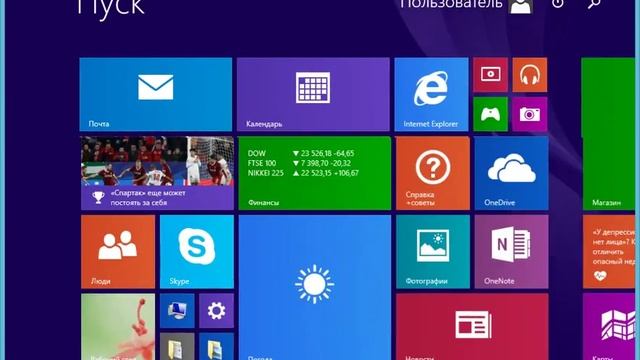Open the Справка + советы help tile
Screen dimensions: 640x360
tap(433, 173)
